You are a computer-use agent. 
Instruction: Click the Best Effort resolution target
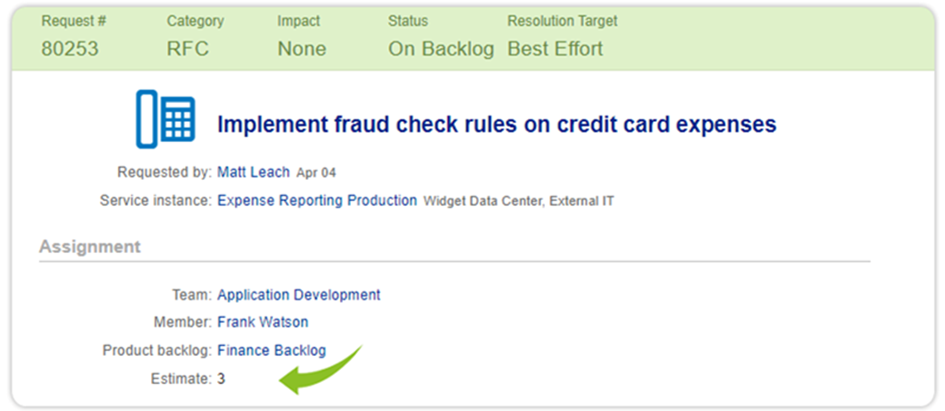pyautogui.click(x=555, y=49)
